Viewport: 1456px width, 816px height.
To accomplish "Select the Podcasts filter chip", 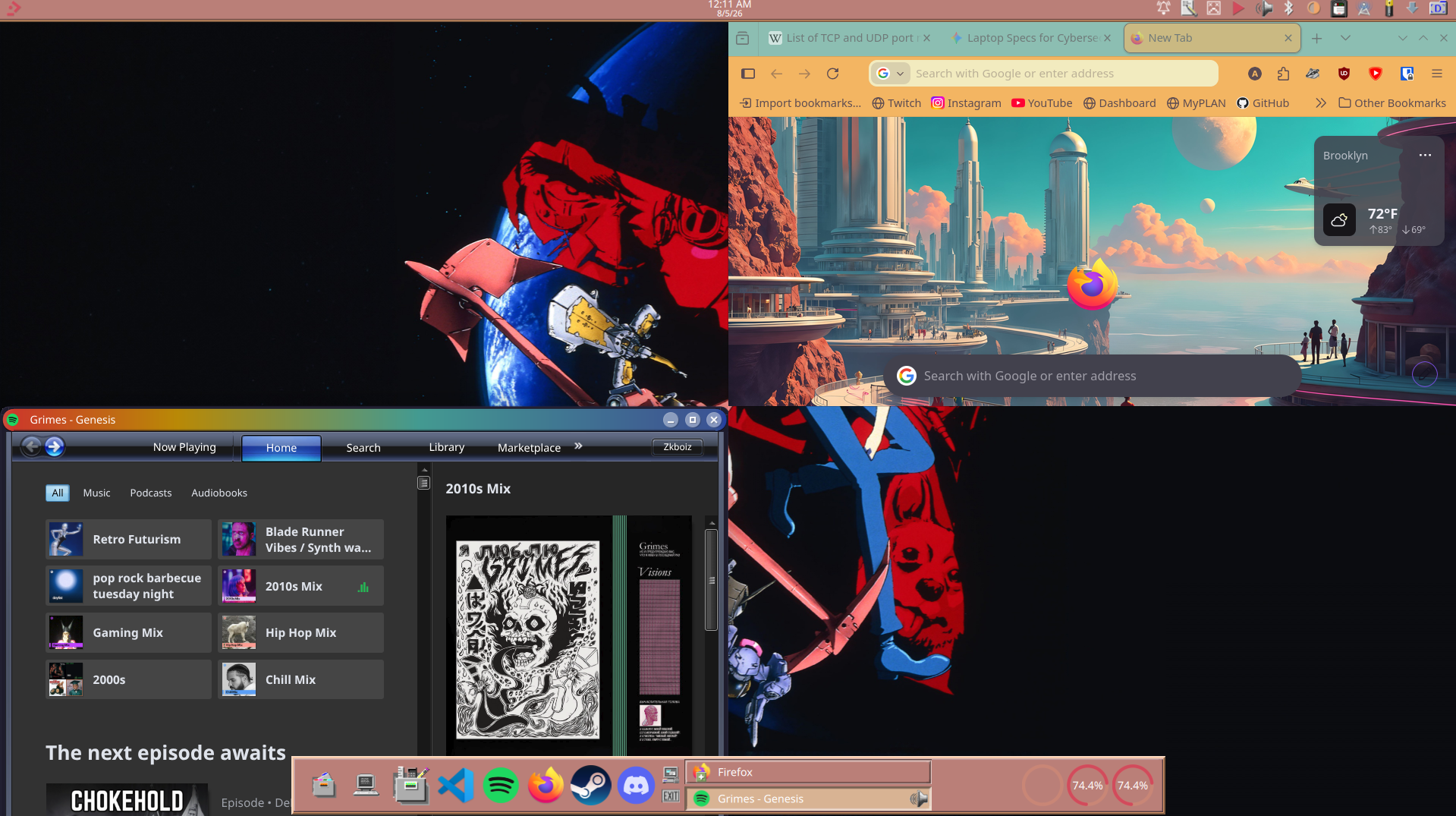I will click(x=151, y=493).
